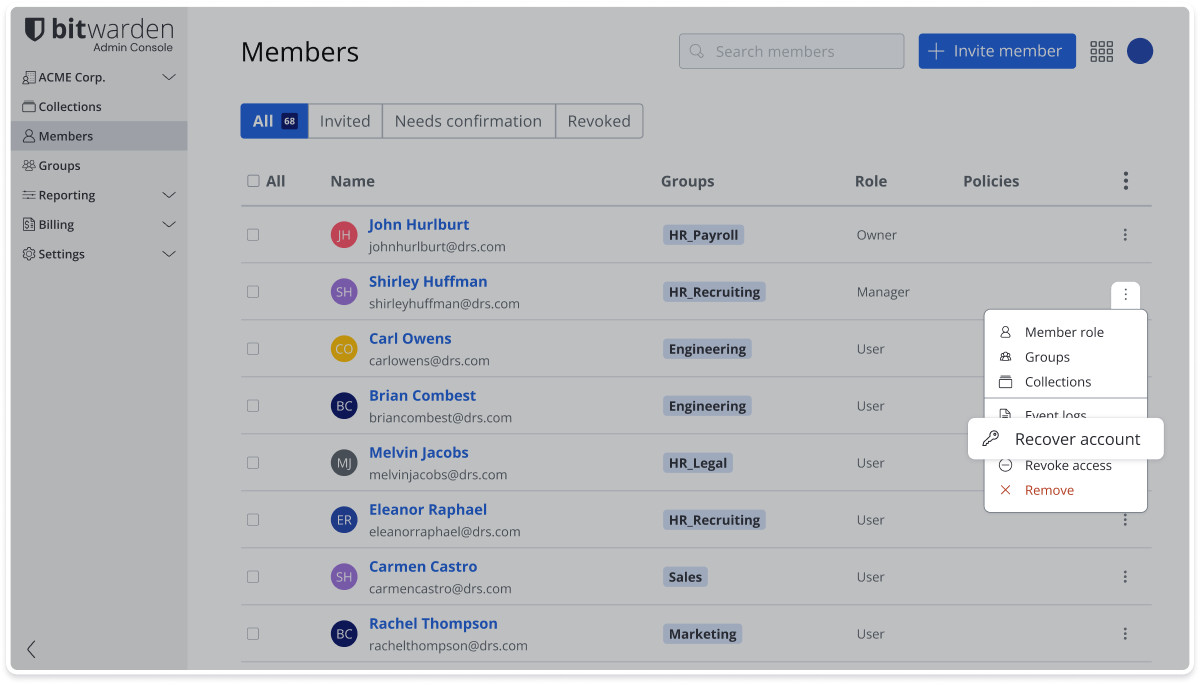The image size is (1200, 685).
Task: Expand the Reporting section in sidebar
Action: click(169, 195)
